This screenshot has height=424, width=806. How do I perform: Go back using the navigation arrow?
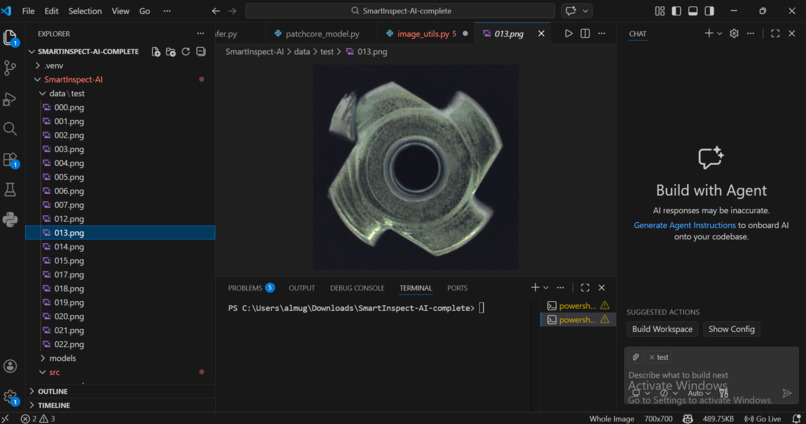pos(216,11)
